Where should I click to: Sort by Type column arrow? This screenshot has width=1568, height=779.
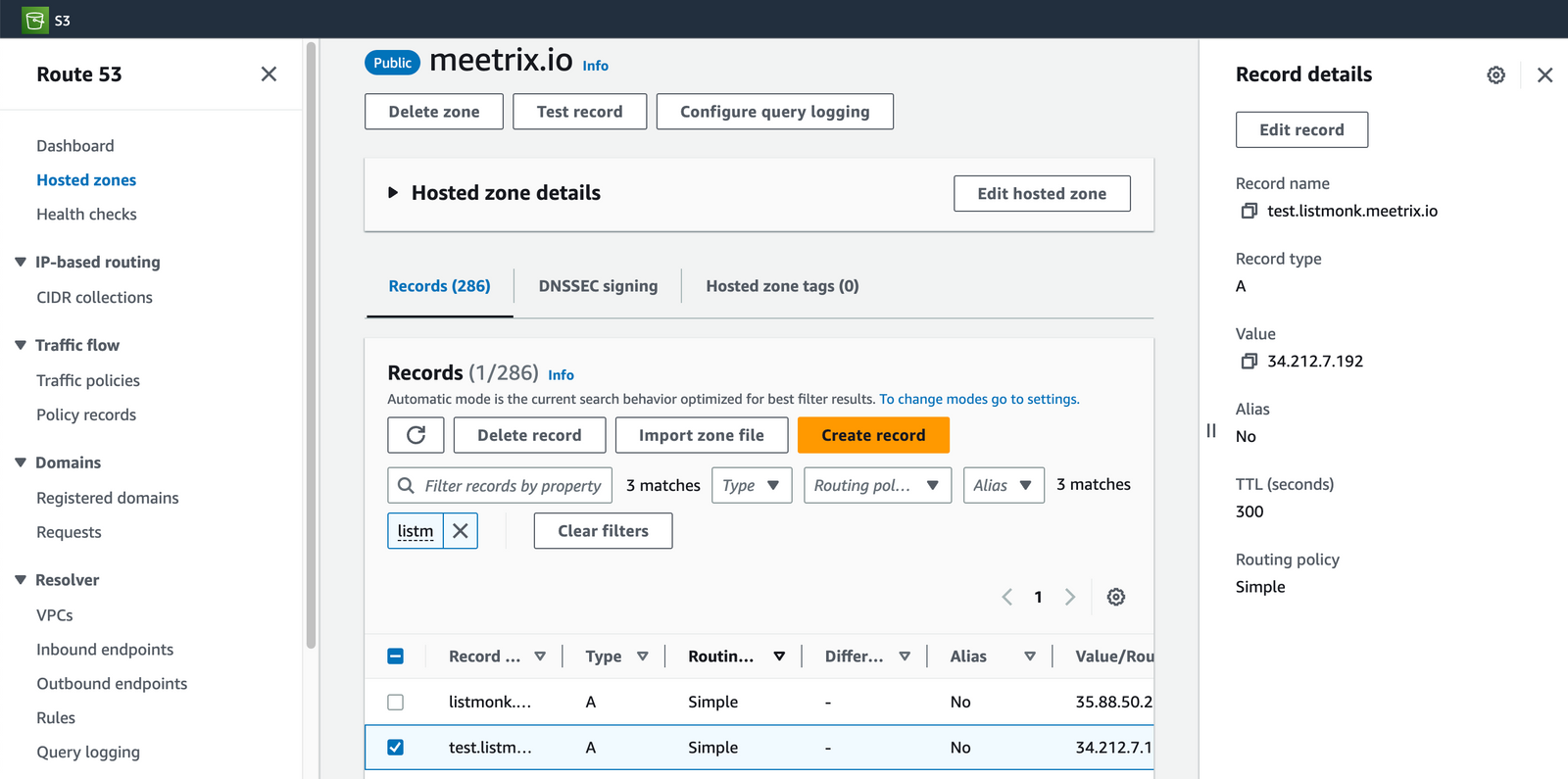[643, 657]
